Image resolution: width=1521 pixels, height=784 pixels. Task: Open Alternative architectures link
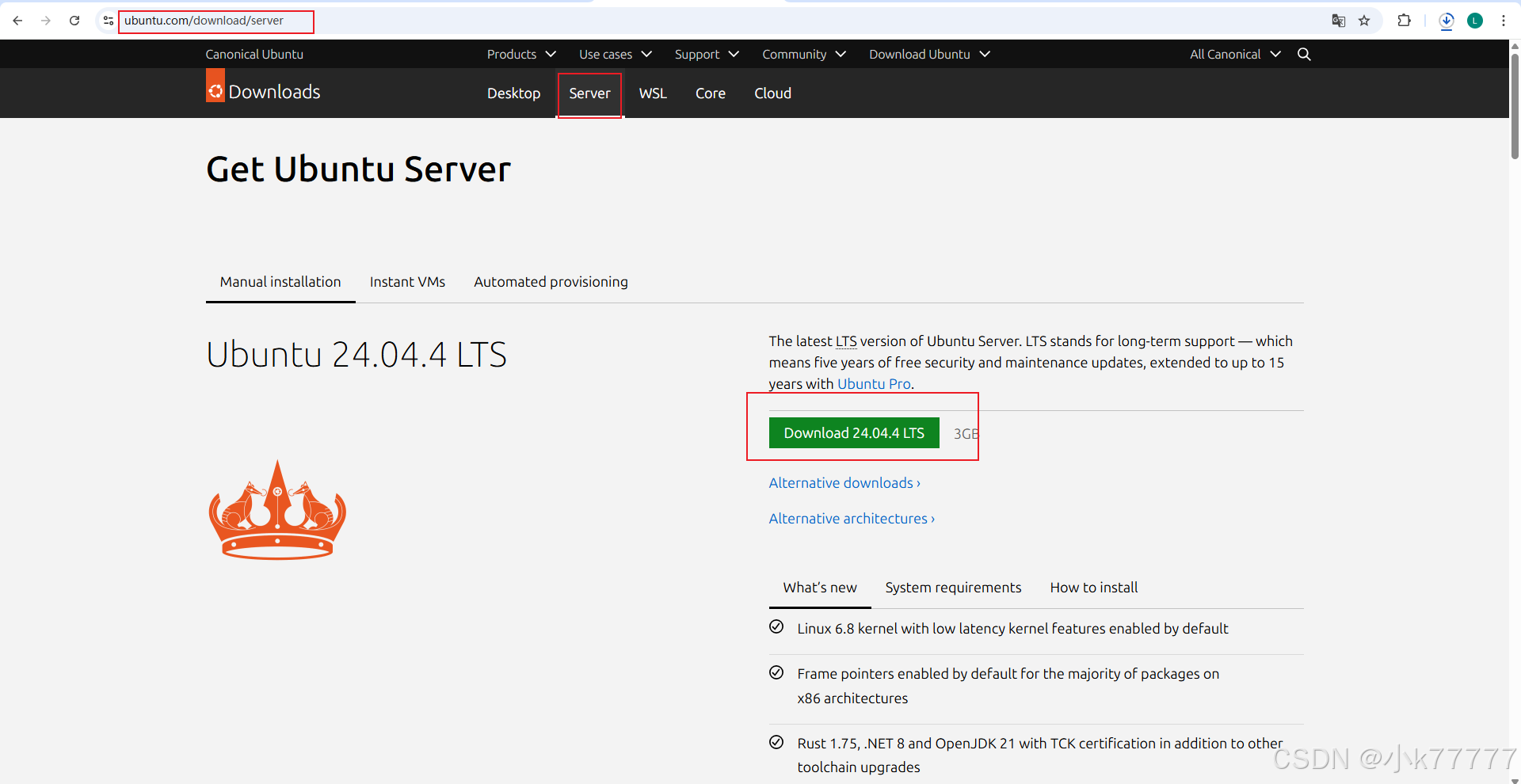[x=852, y=519]
